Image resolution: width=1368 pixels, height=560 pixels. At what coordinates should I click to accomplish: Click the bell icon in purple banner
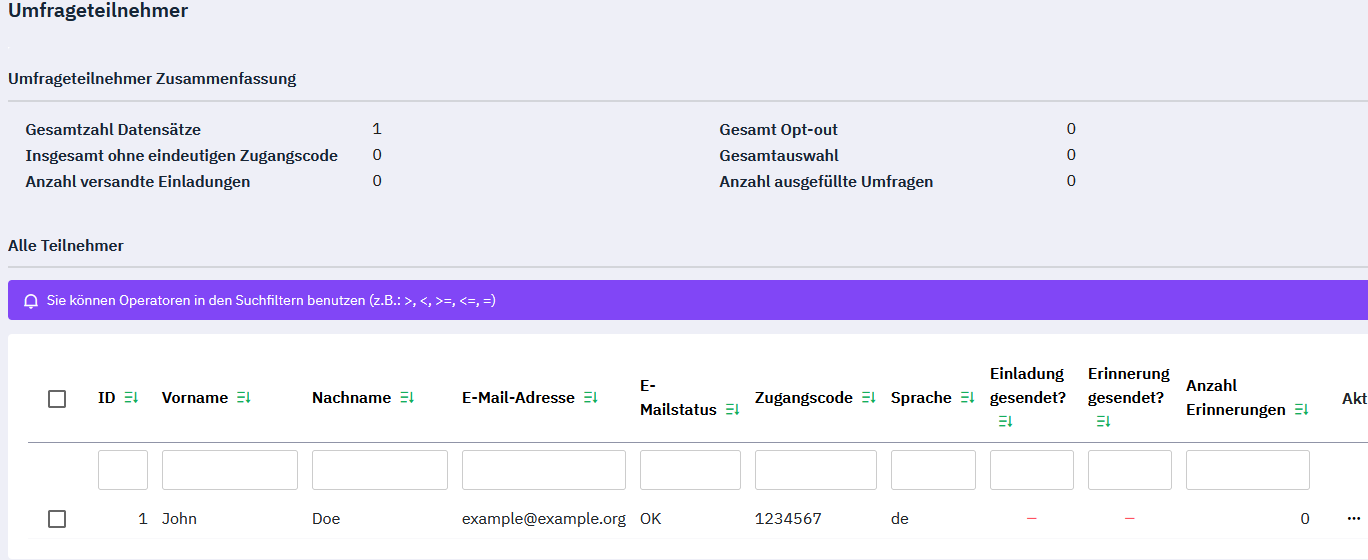tap(31, 301)
